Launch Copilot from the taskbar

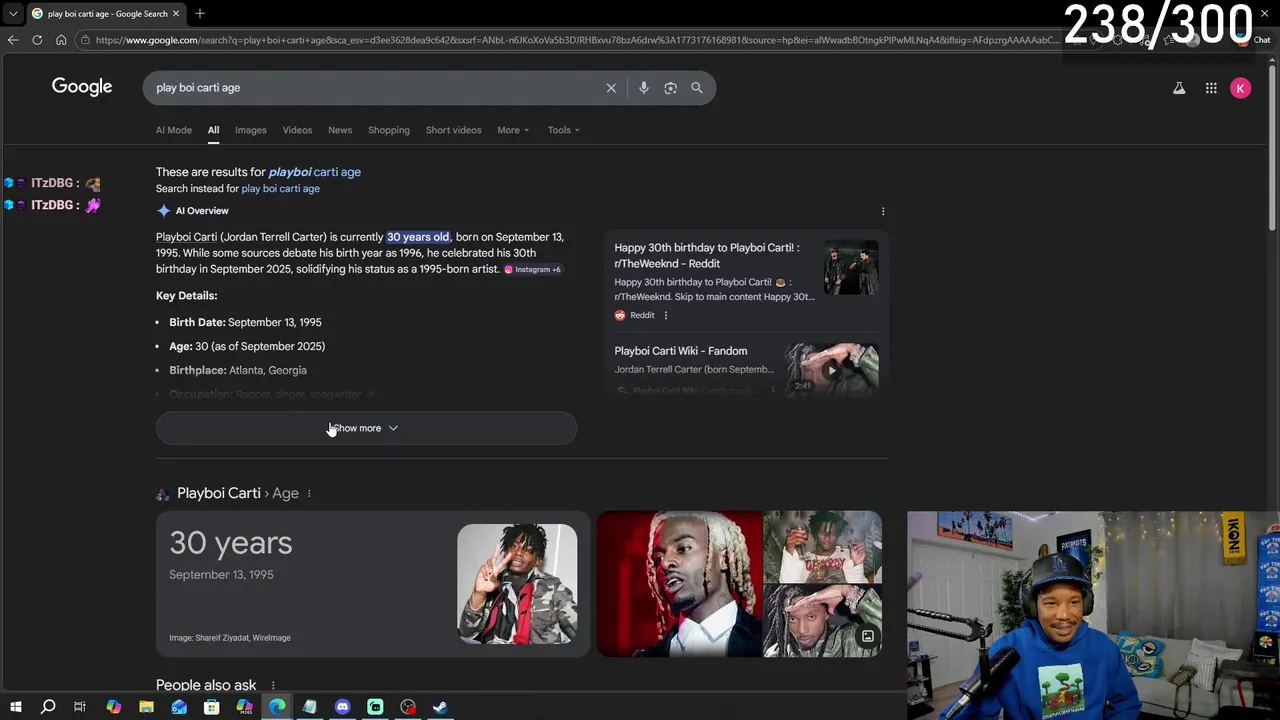pos(113,707)
